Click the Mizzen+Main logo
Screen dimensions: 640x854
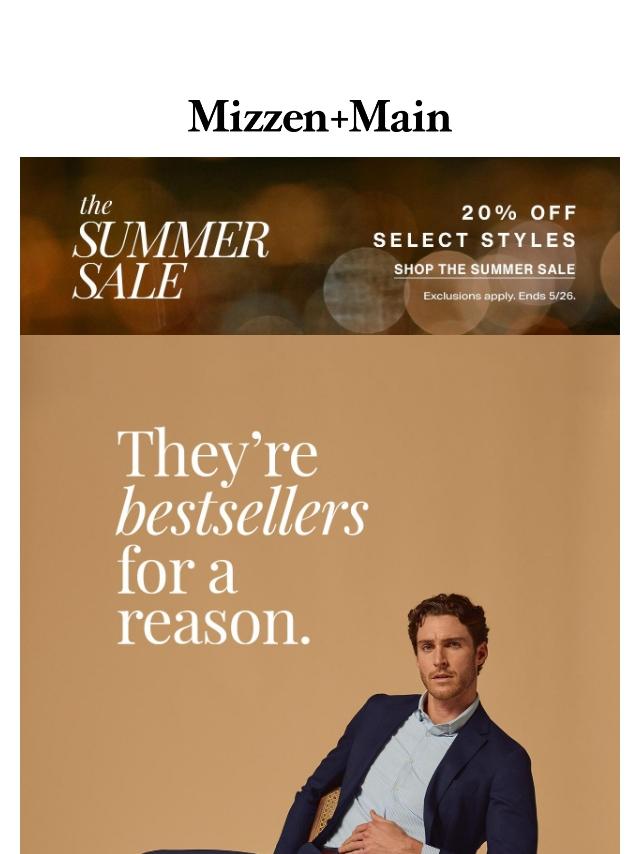(x=320, y=116)
